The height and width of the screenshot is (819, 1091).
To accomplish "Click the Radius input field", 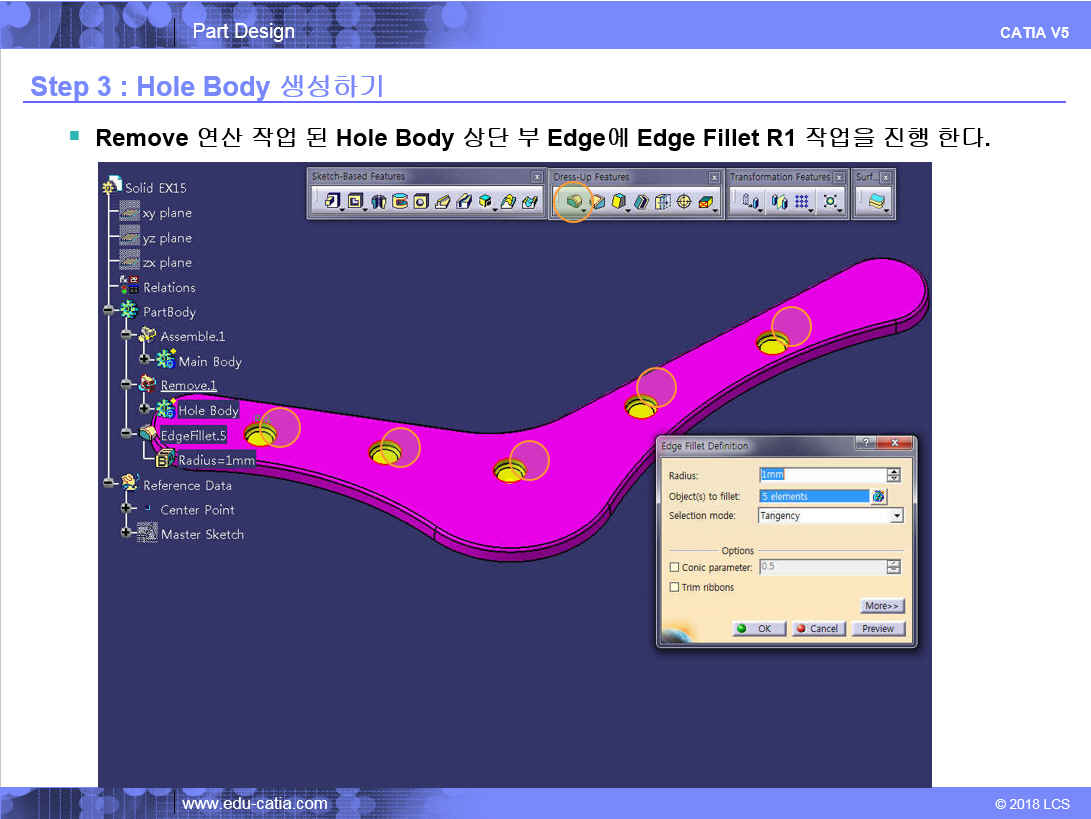I will pyautogui.click(x=821, y=475).
